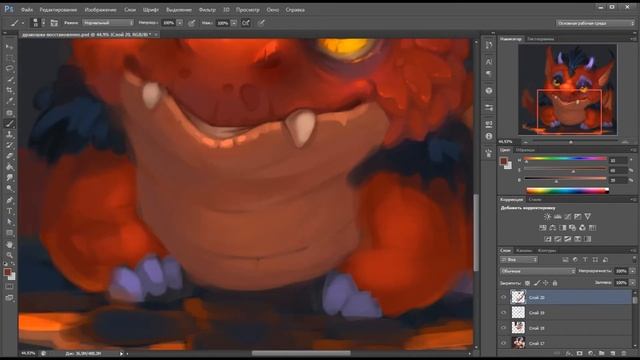Hide layer Слой 17
The image size is (640, 360).
504,343
